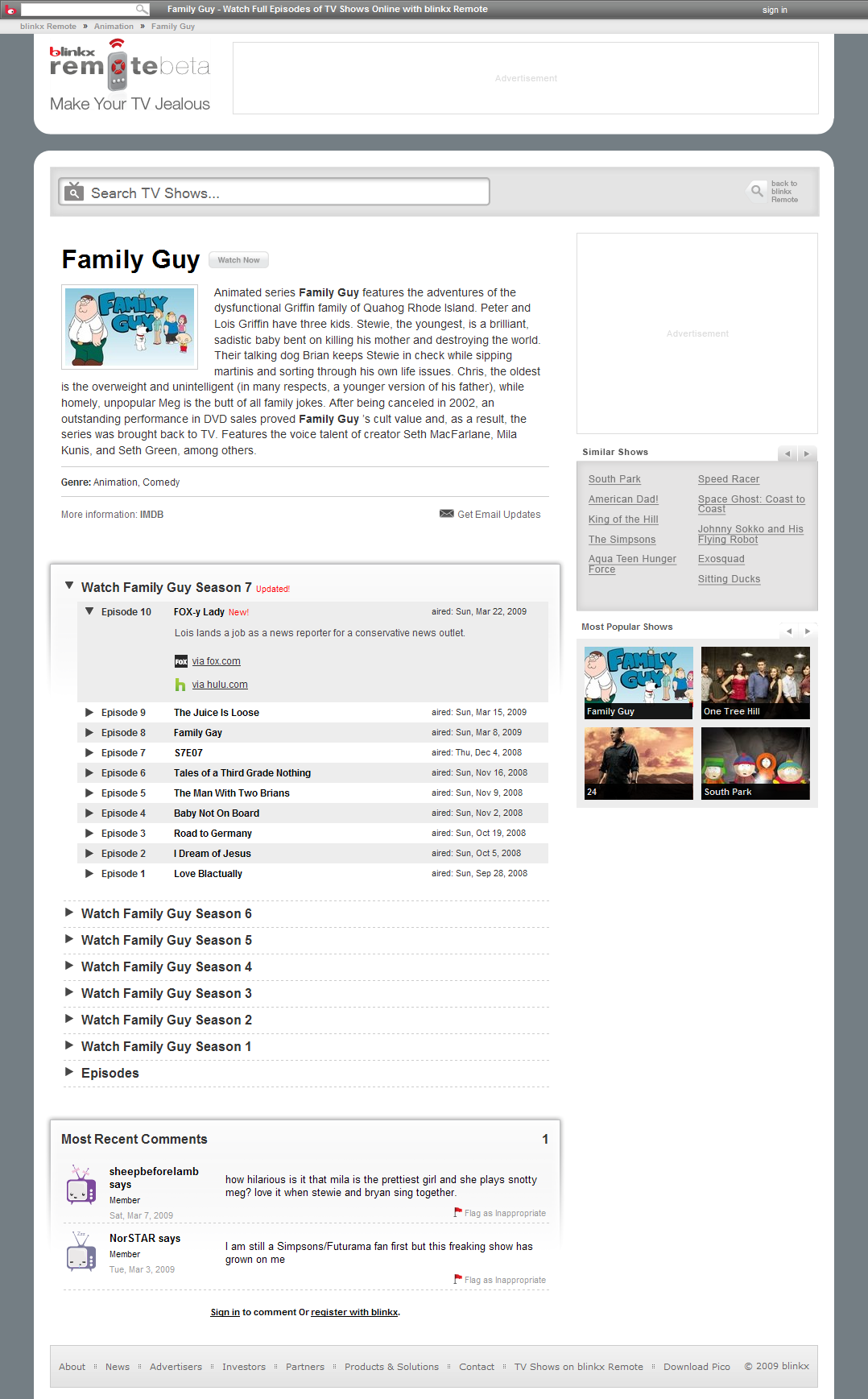This screenshot has height=1399, width=868.
Task: Expand Episode 6 Tales of a Third Grade Nothing
Action: (89, 772)
